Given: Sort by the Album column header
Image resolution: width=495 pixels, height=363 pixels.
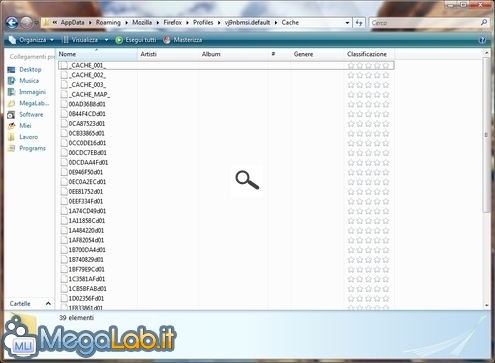Looking at the screenshot, I should 233,54.
